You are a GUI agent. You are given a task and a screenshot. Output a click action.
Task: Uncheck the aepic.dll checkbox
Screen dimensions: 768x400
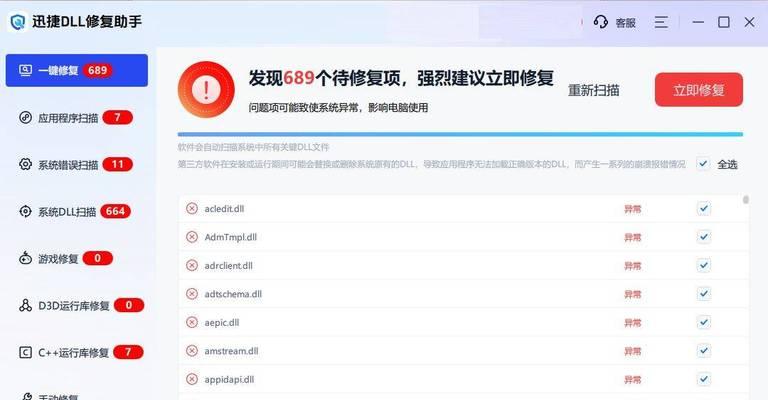(x=704, y=322)
